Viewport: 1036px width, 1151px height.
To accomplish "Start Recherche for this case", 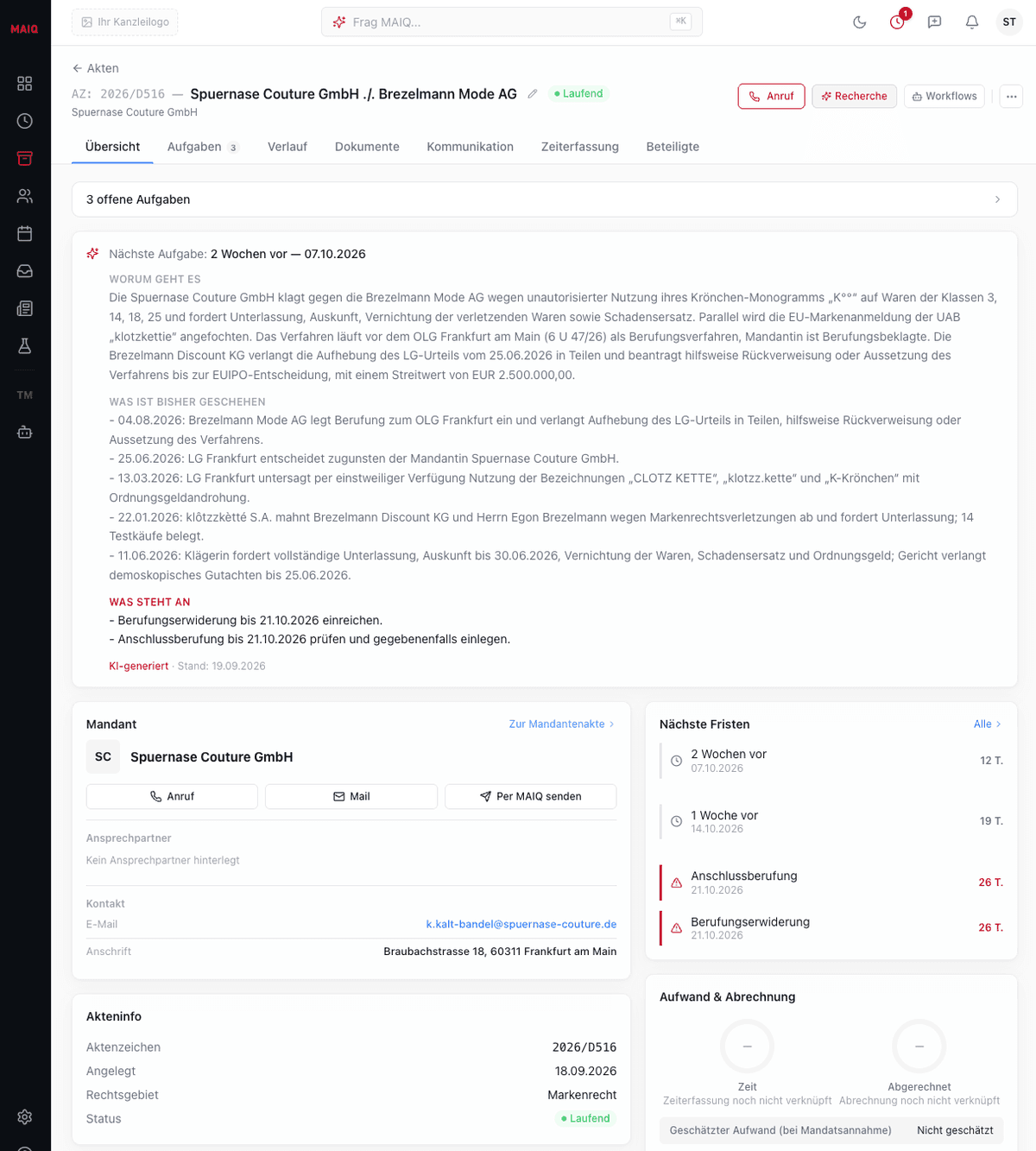I will pos(855,96).
